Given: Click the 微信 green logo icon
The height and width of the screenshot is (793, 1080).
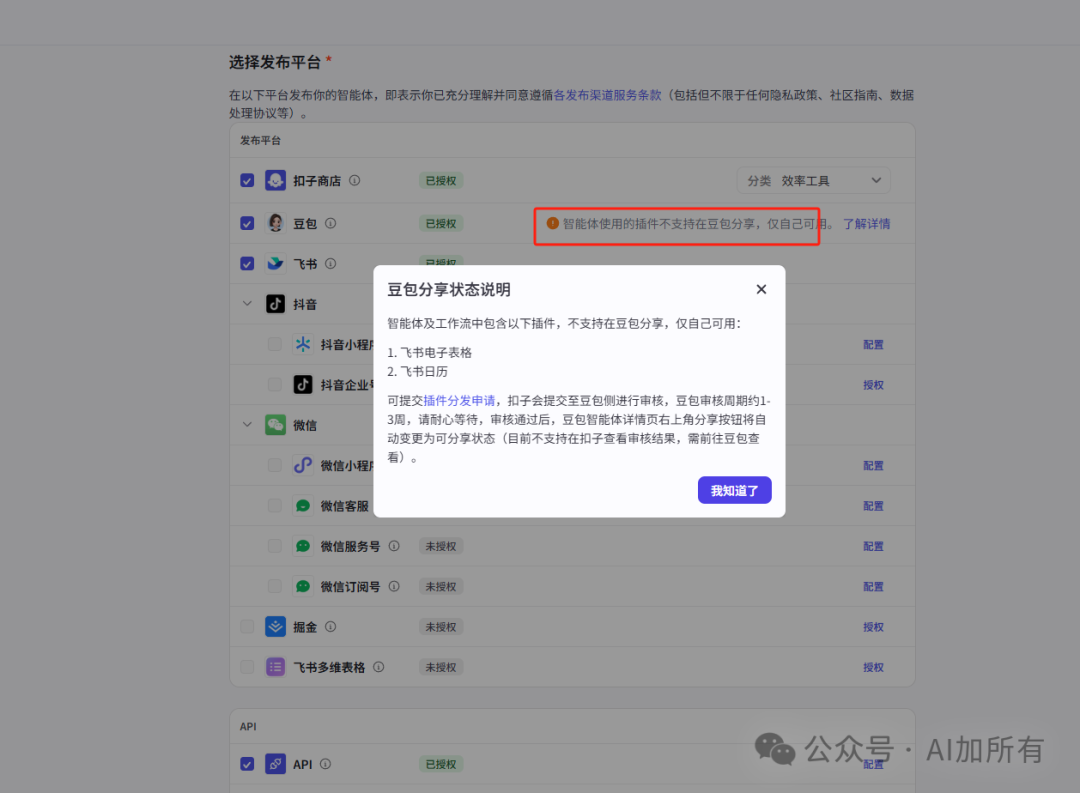Looking at the screenshot, I should (276, 424).
